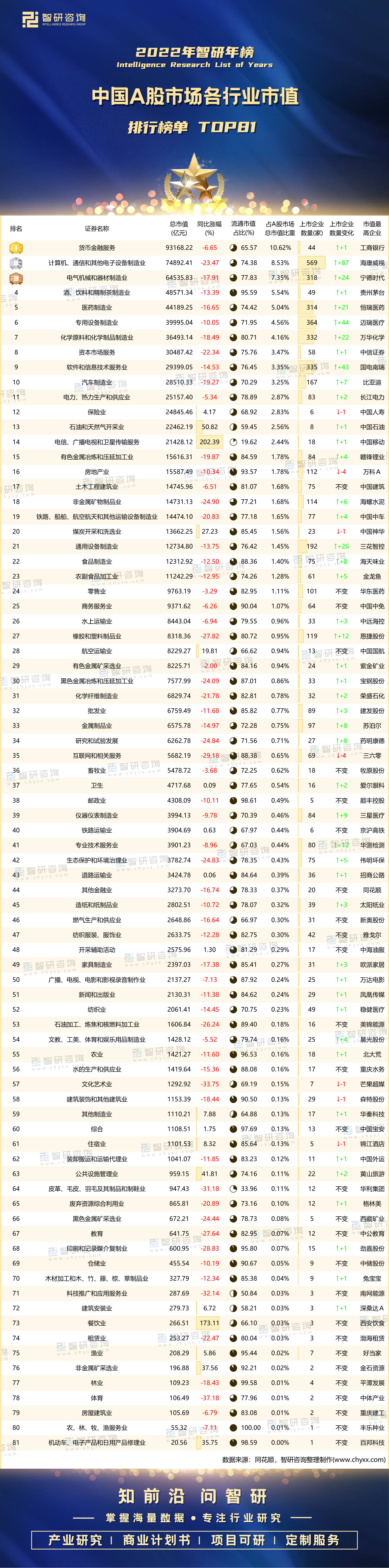Click the pie icon beside 95.59

(x=233, y=293)
